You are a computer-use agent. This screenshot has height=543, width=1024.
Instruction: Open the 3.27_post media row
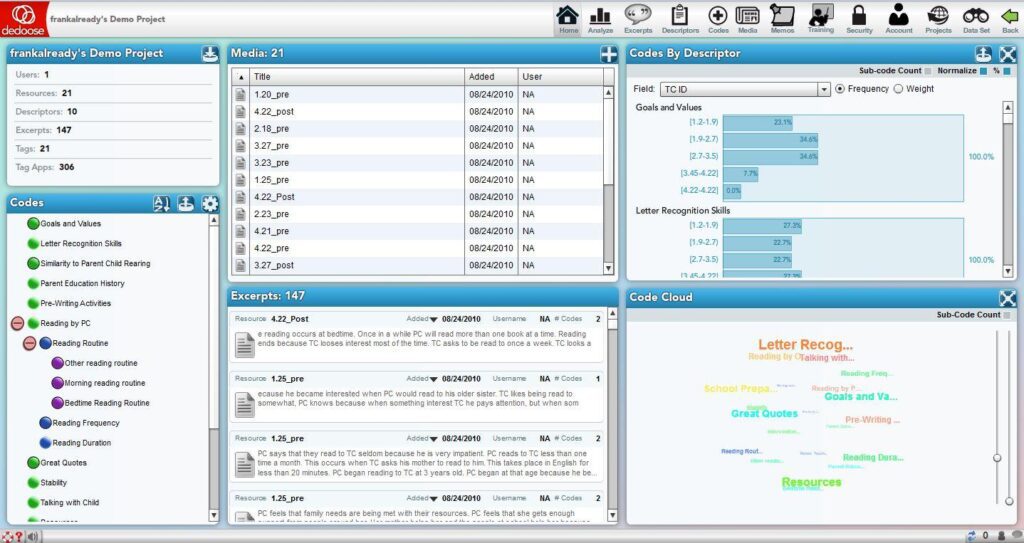[x=418, y=265]
